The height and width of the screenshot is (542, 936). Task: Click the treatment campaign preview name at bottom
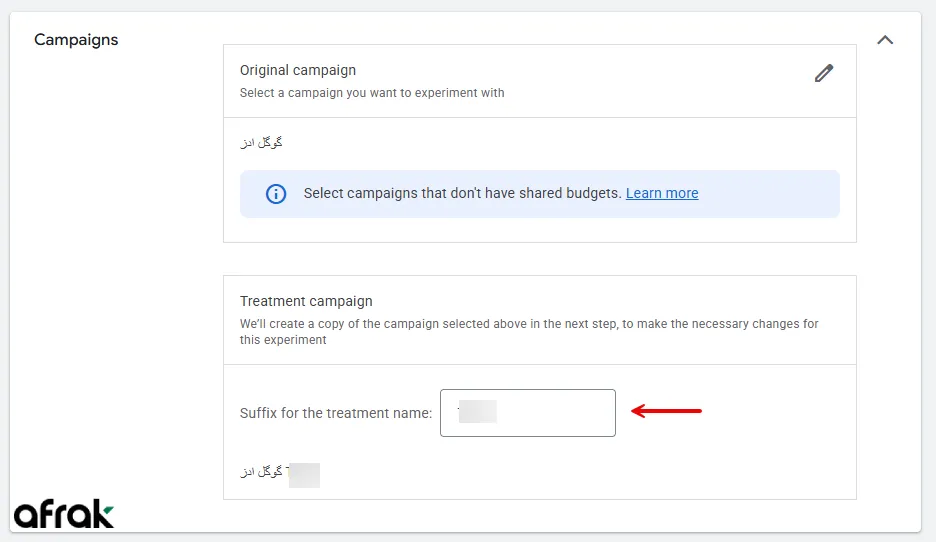[280, 474]
